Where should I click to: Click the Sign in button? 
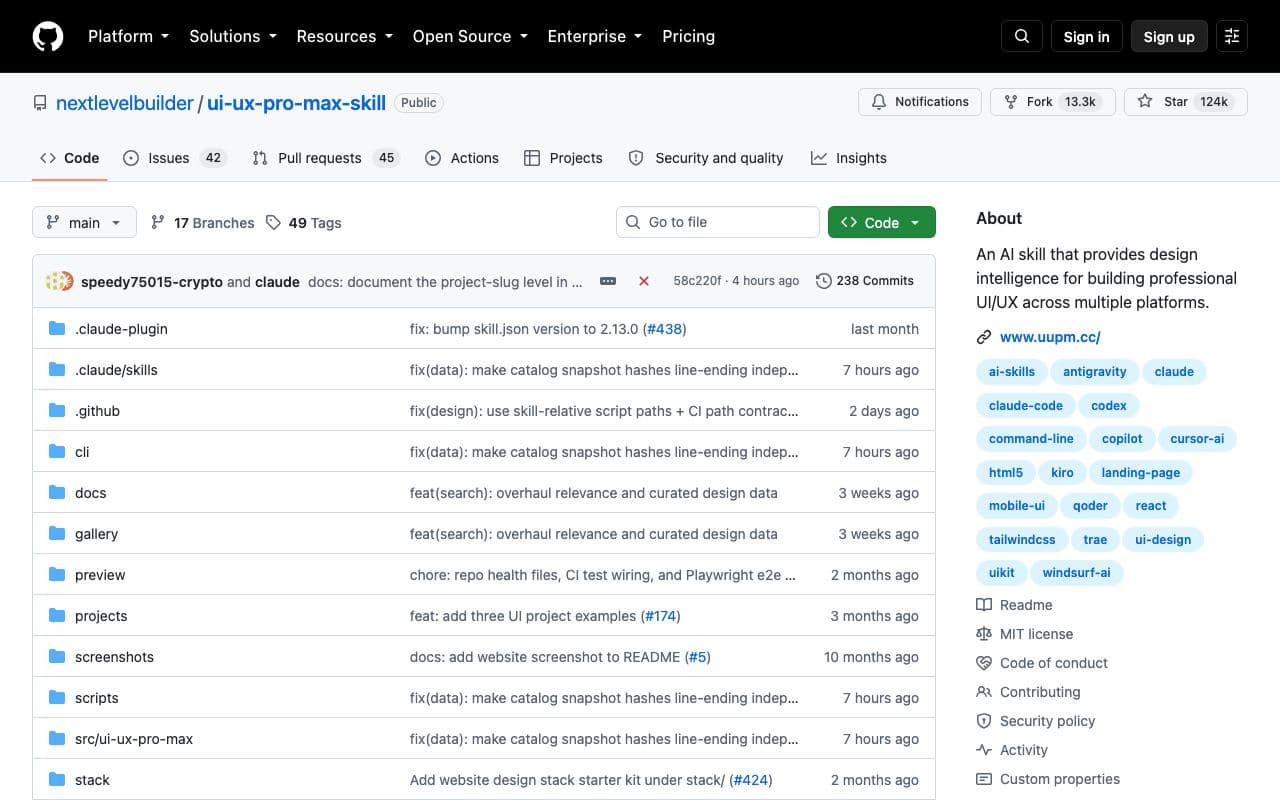tap(1087, 36)
